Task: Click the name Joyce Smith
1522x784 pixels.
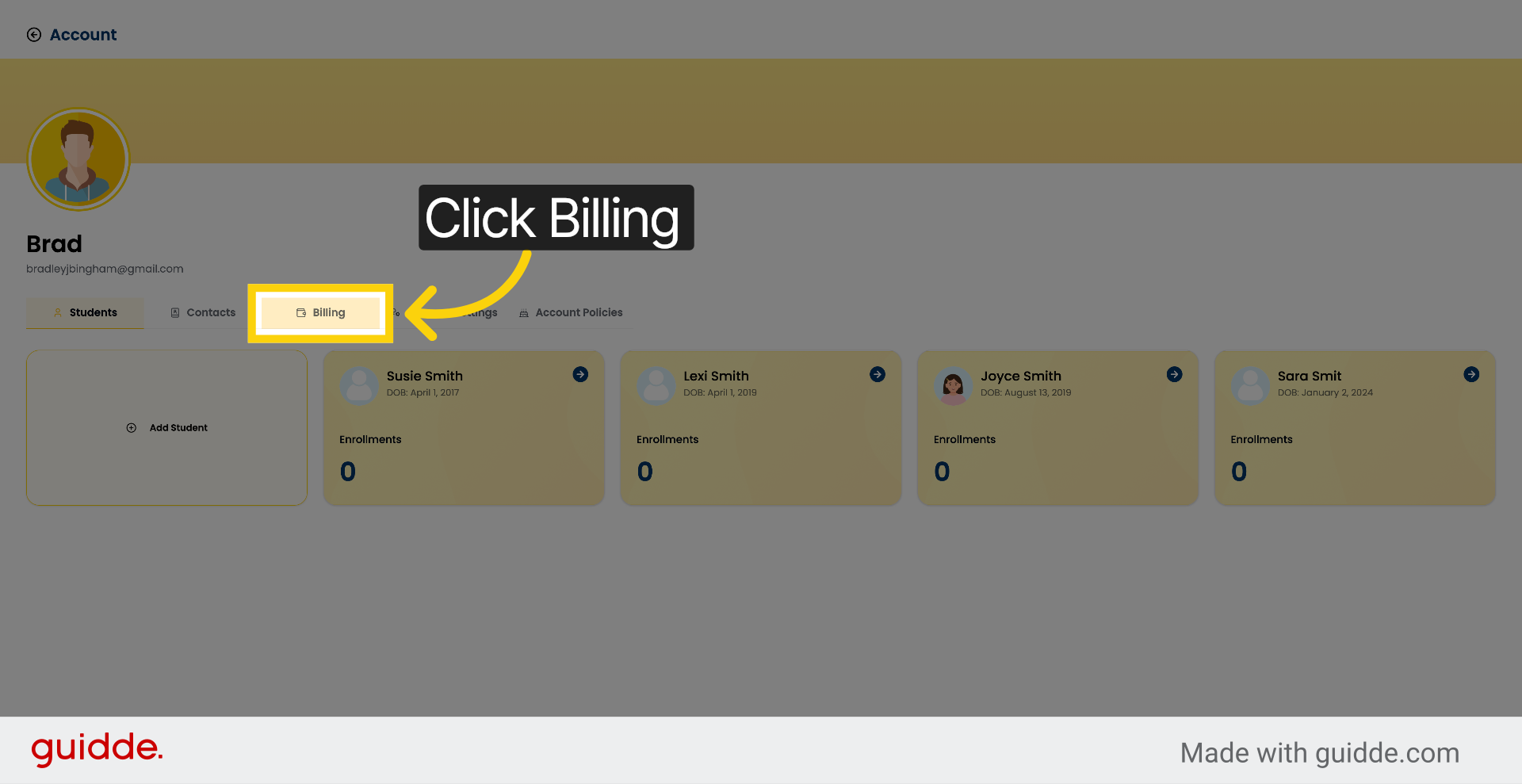Action: 1021,377
